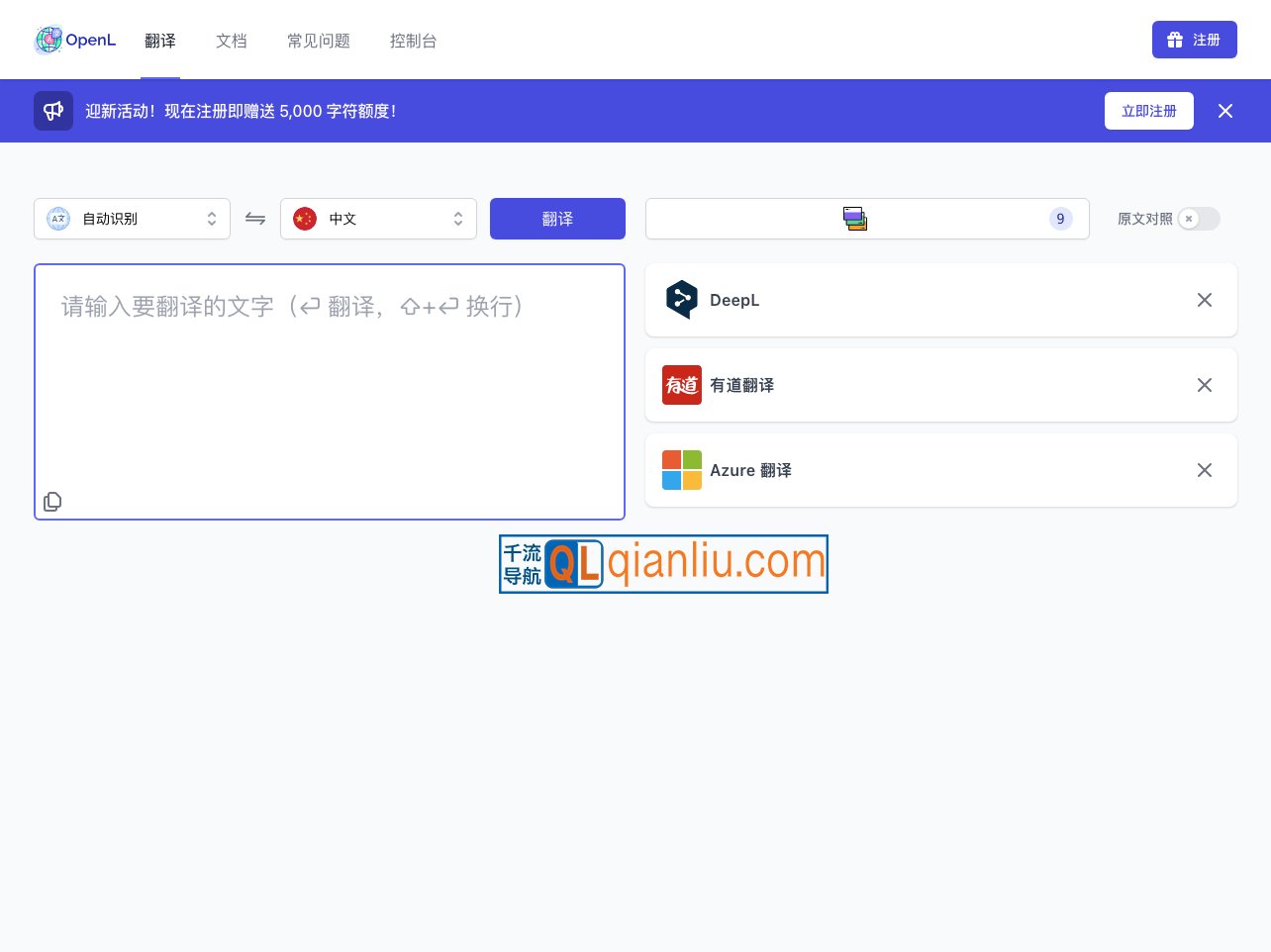Image resolution: width=1271 pixels, height=952 pixels.
Task: Click the 立即注册 banner button
Action: (x=1149, y=111)
